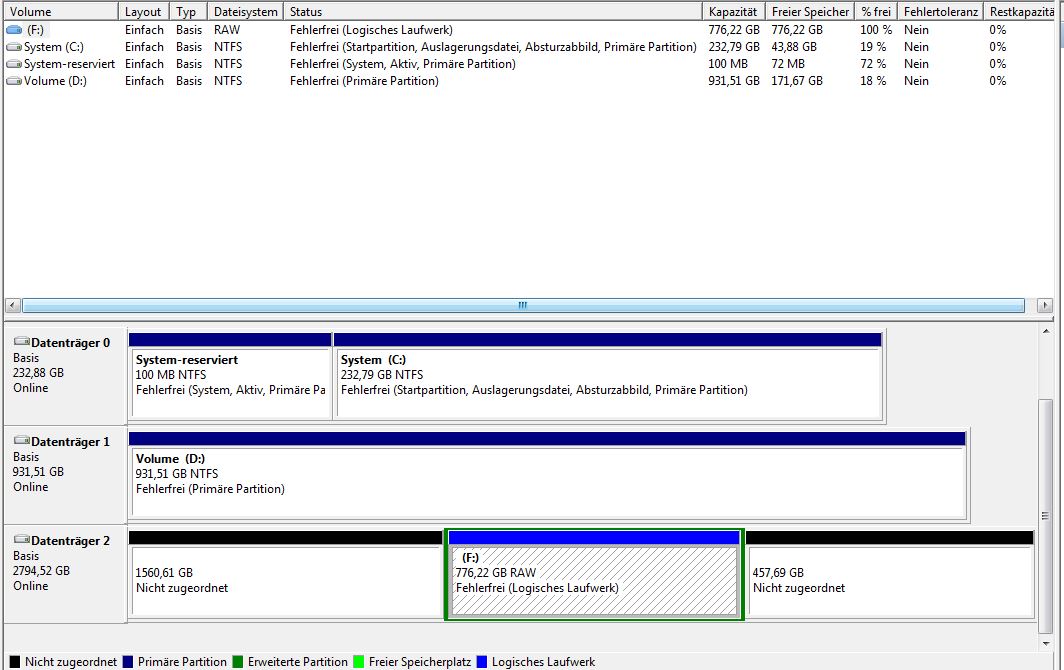This screenshot has height=670, width=1064.
Task: Select the Volume (D:) partition block on Datenträger 1
Action: coord(547,476)
